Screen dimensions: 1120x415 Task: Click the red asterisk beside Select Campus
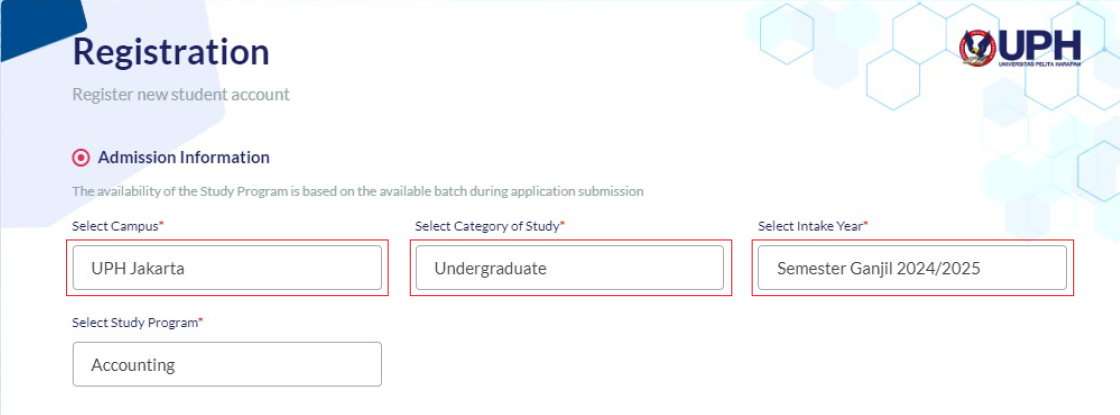pyautogui.click(x=161, y=224)
